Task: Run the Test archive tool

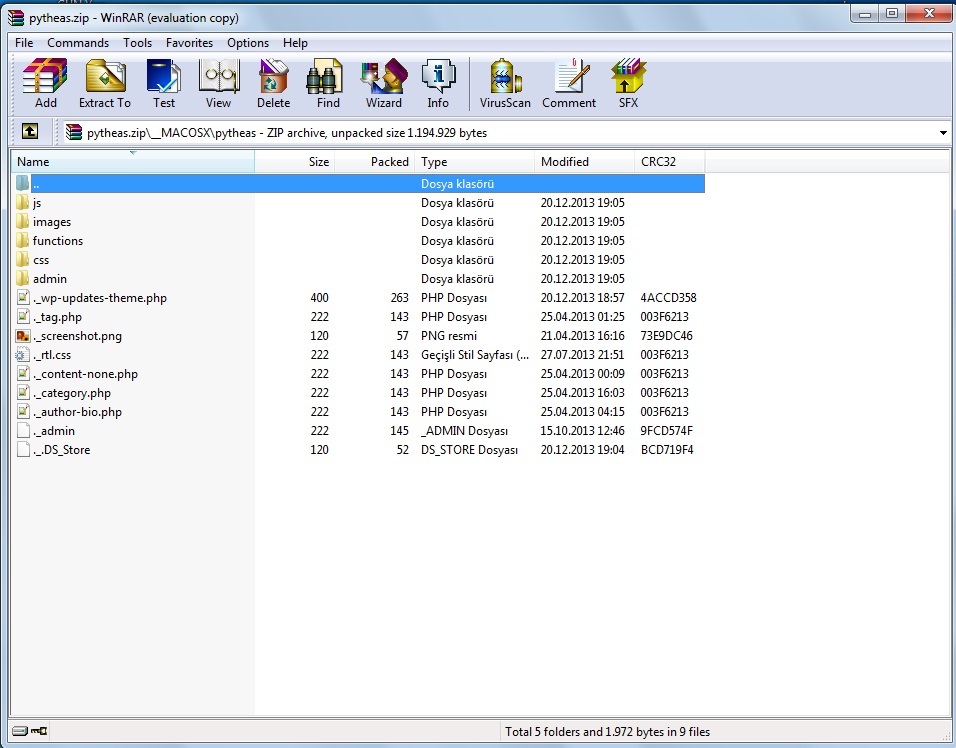Action: click(163, 84)
